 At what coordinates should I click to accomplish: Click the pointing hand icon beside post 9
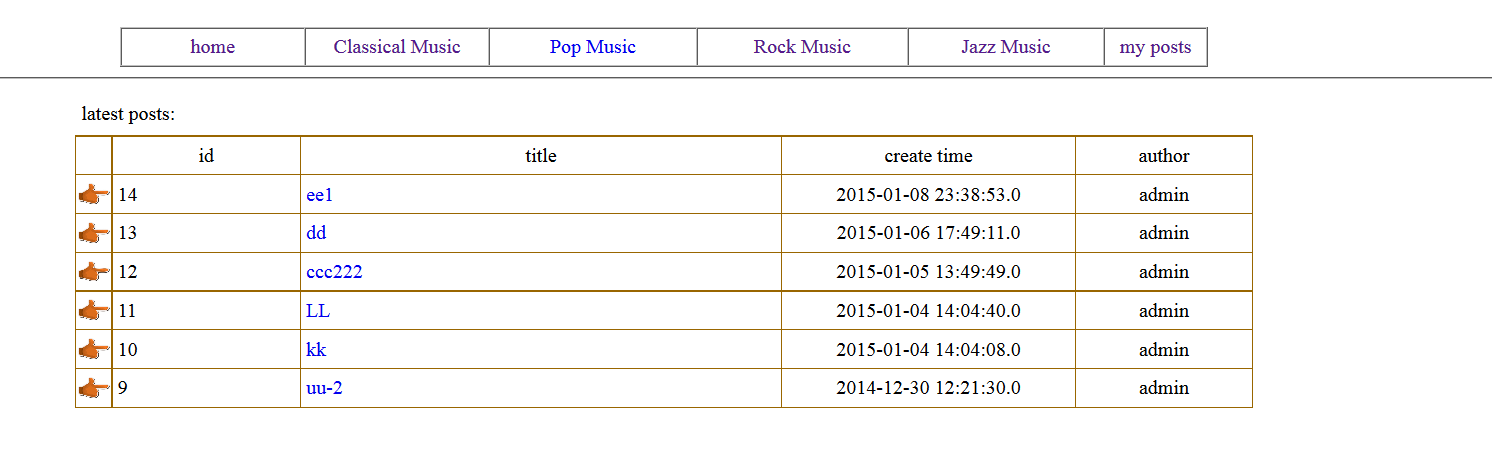pos(94,388)
